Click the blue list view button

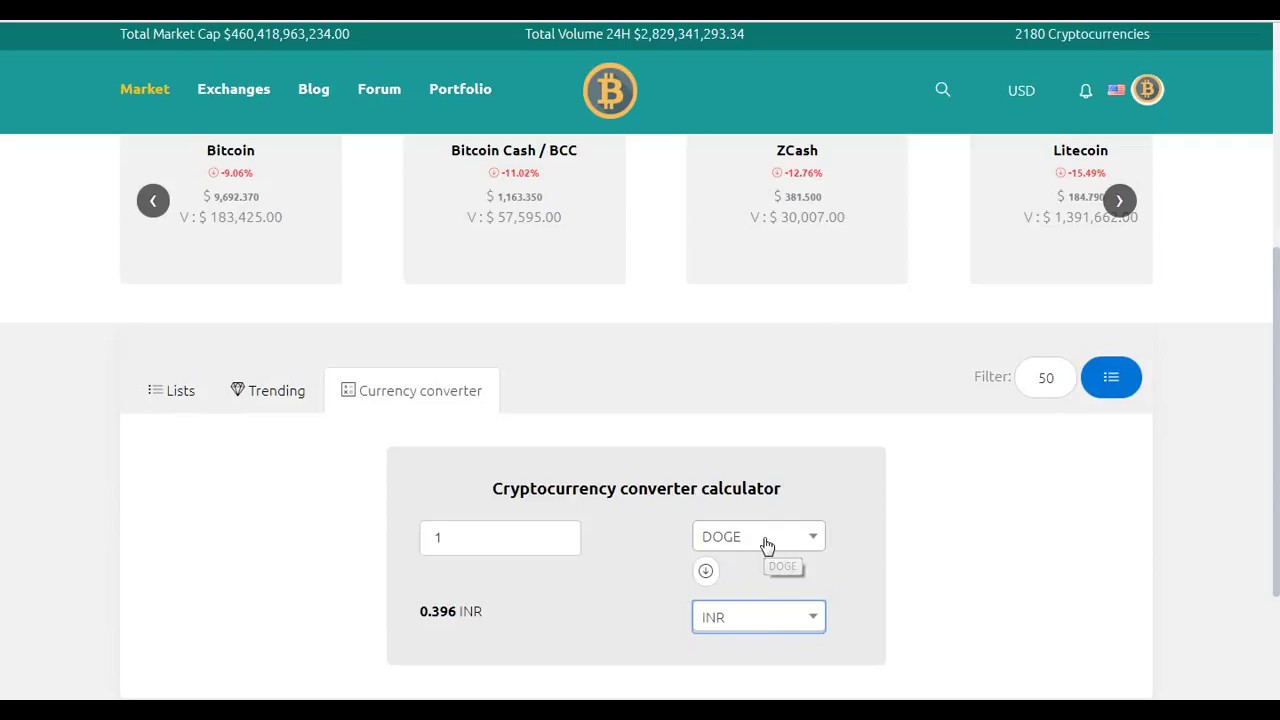1111,377
